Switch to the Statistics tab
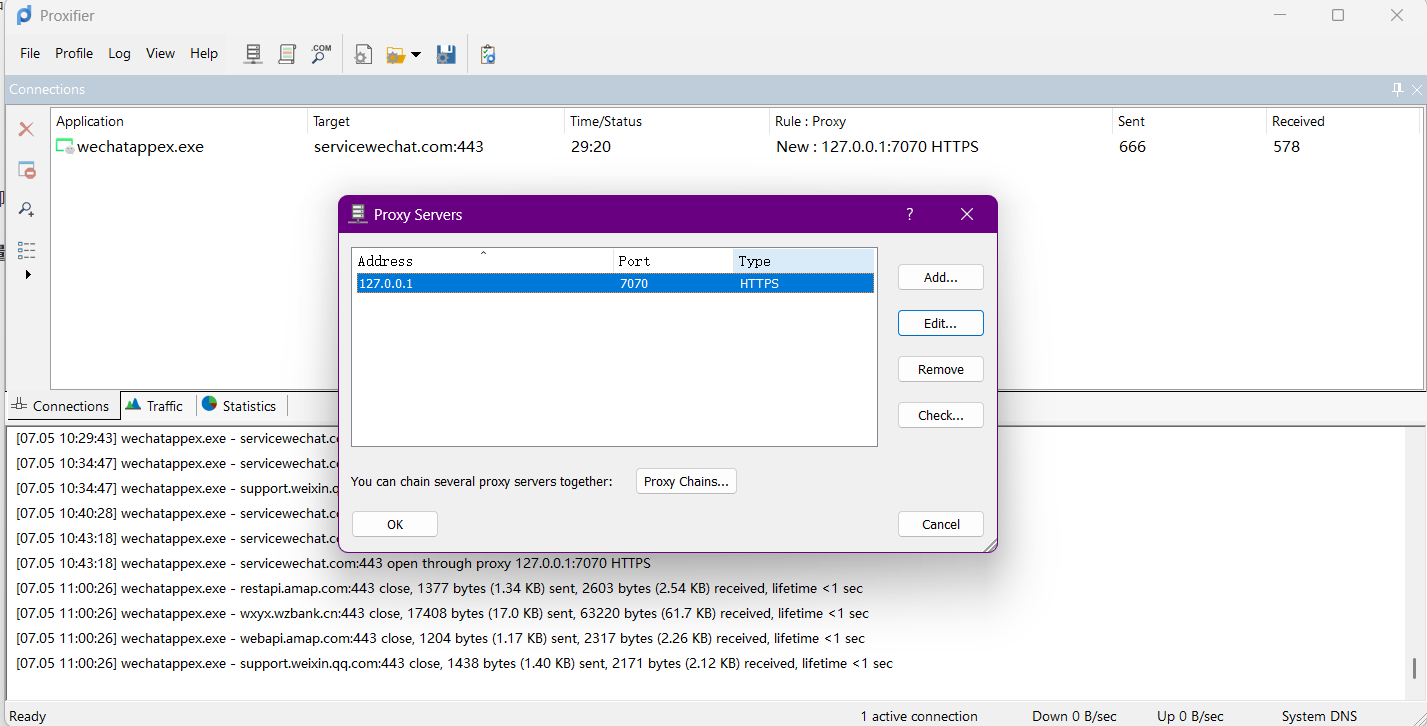 [x=241, y=406]
